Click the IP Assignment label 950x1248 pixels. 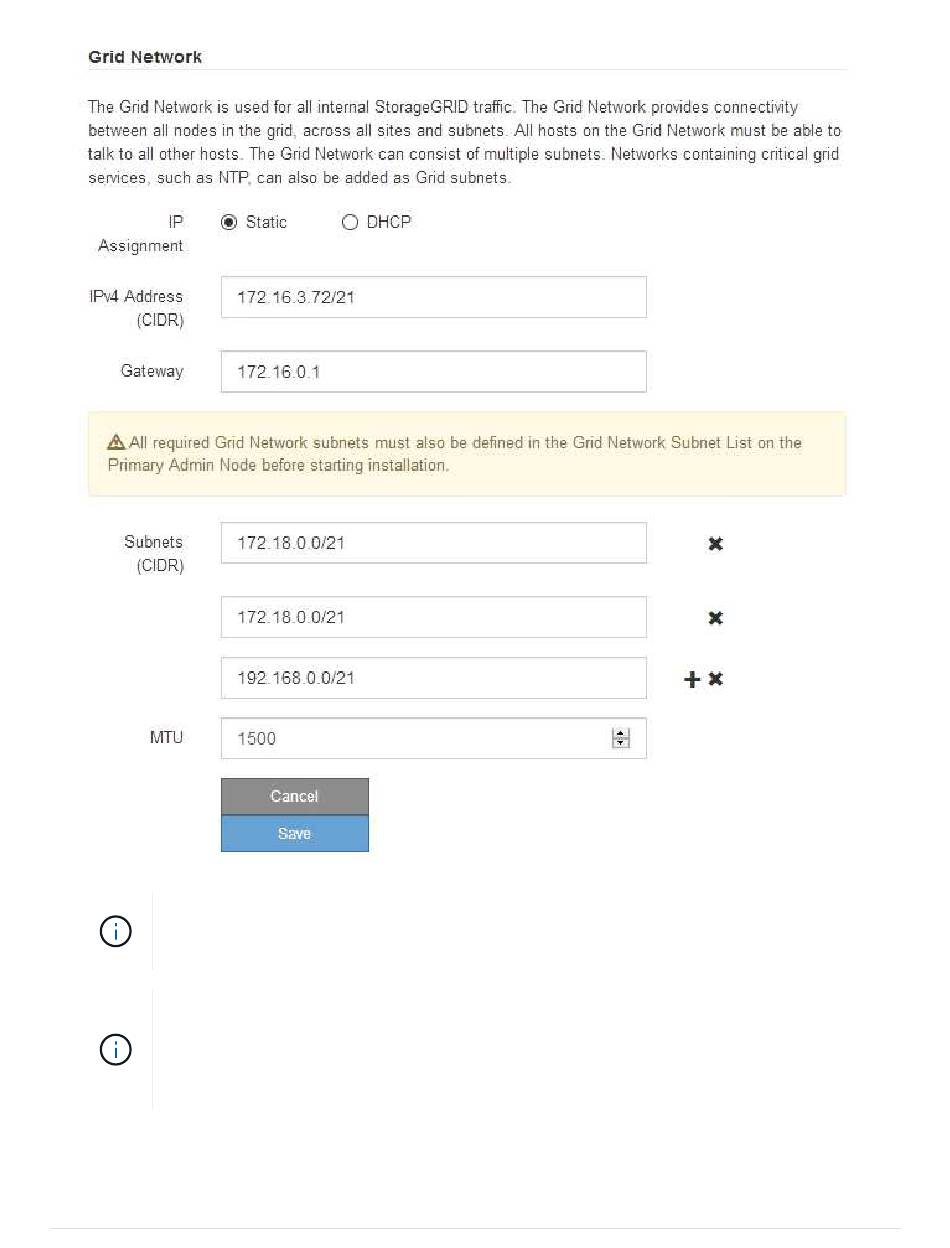click(141, 234)
